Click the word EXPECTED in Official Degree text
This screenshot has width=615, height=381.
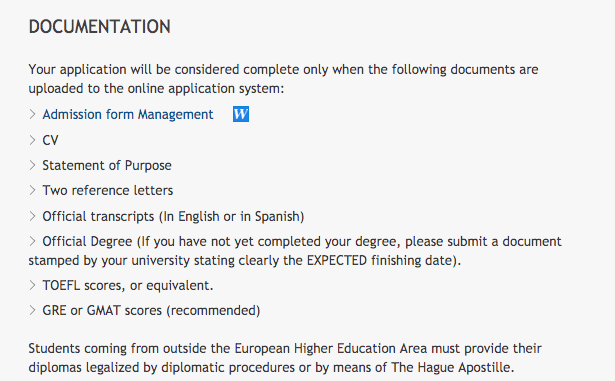click(337, 261)
